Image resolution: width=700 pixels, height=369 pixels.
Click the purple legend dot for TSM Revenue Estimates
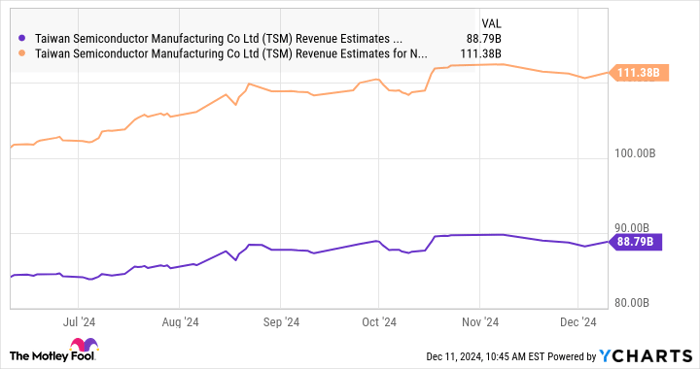pyautogui.click(x=21, y=38)
